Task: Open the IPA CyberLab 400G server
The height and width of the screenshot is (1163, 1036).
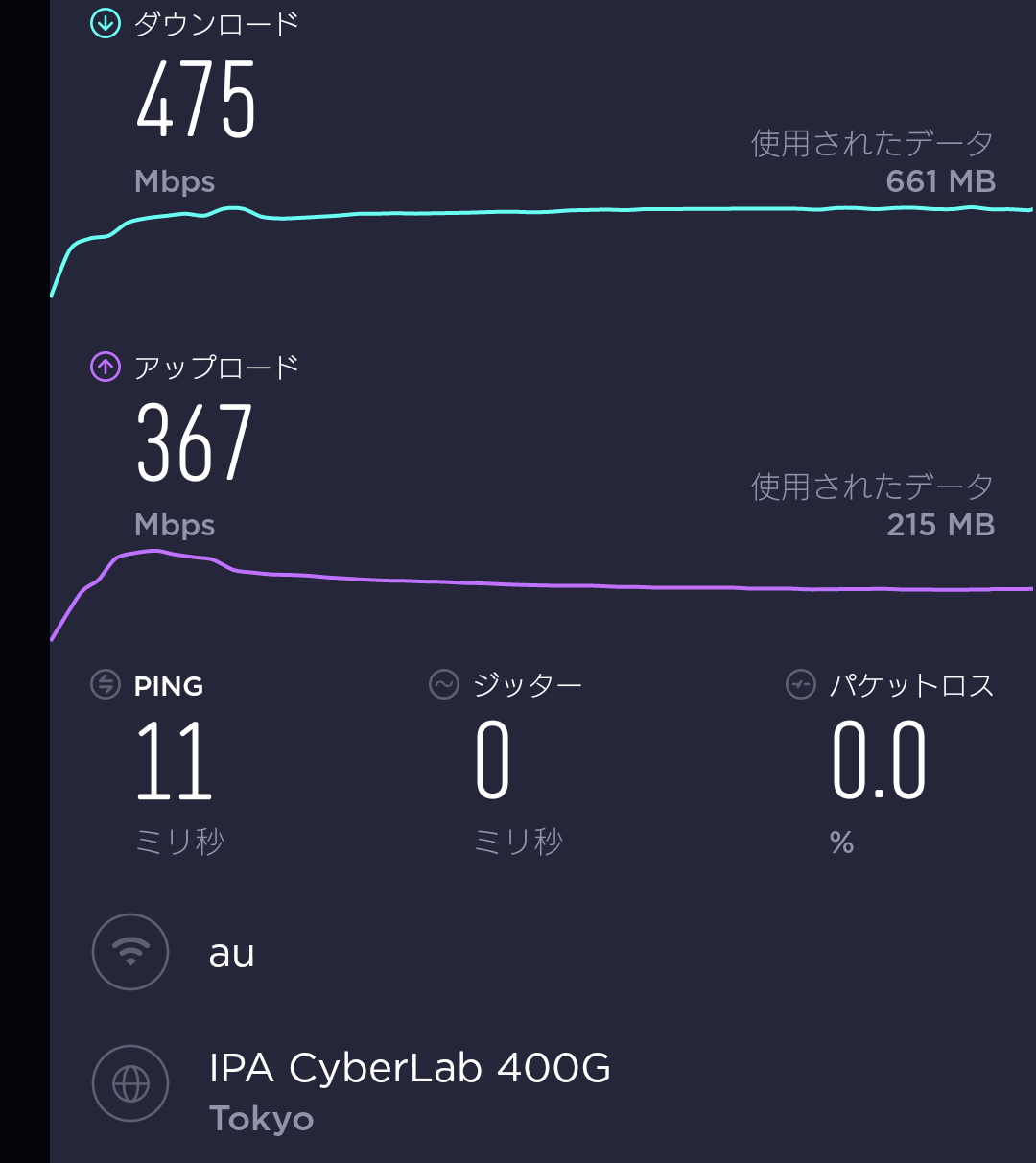Action: 410,1068
